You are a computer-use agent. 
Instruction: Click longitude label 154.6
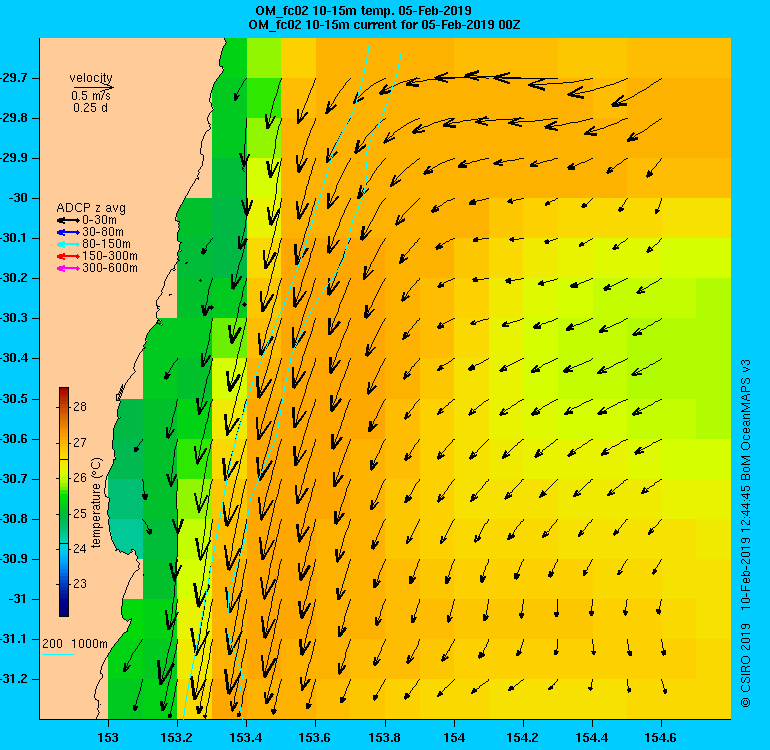pos(660,738)
